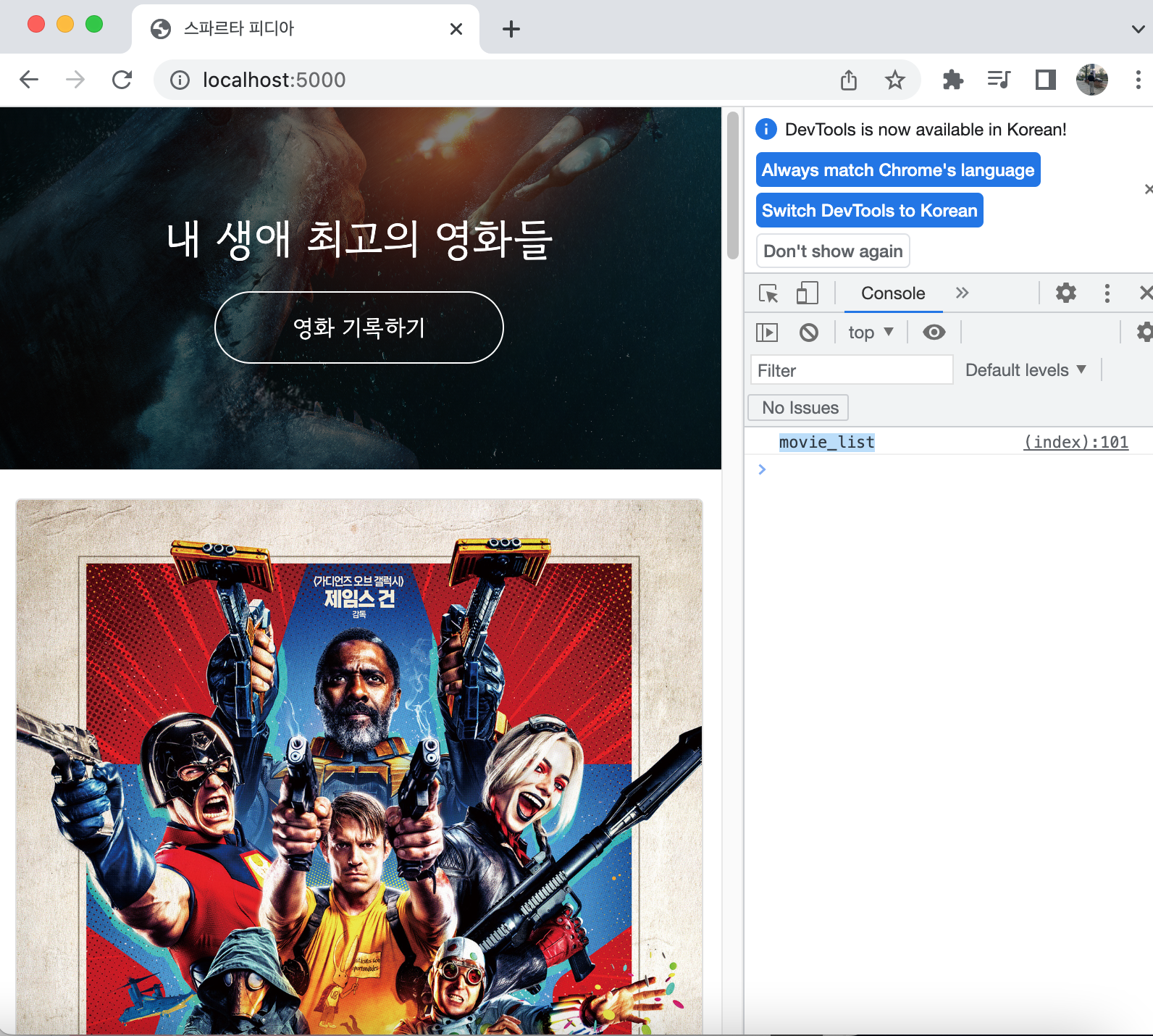Screen dimensions: 1153x1036
Task: Reload the localhost page
Action: pos(122,80)
